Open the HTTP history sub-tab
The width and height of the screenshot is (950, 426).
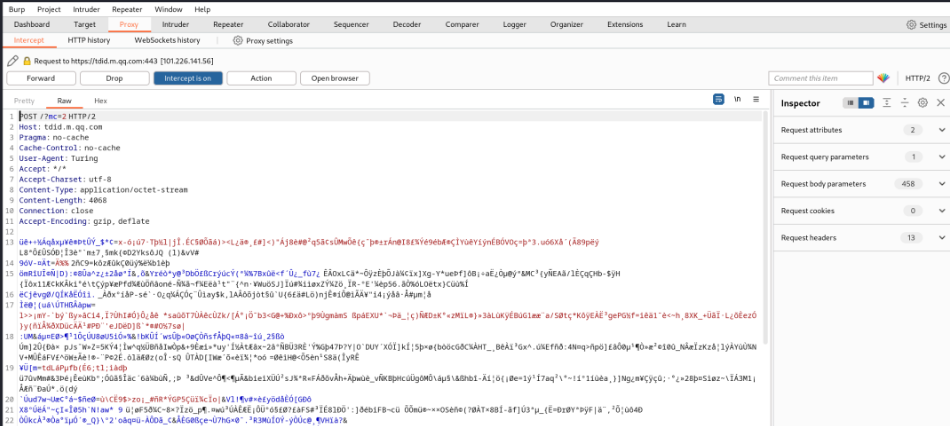[89, 41]
